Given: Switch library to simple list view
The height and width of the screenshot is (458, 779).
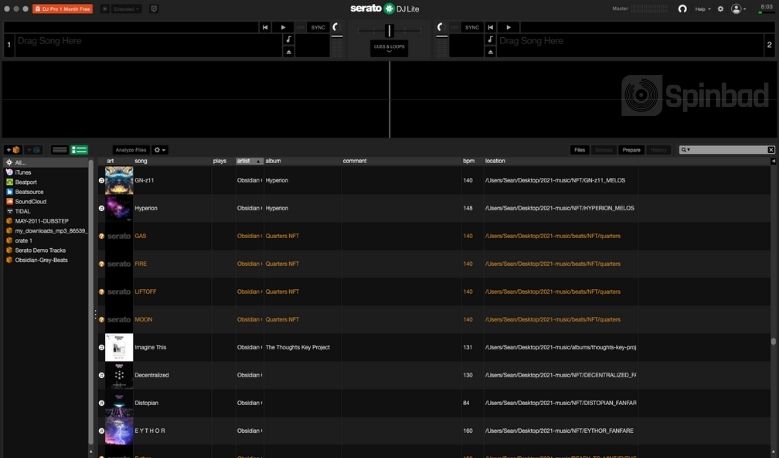Looking at the screenshot, I should 60,150.
